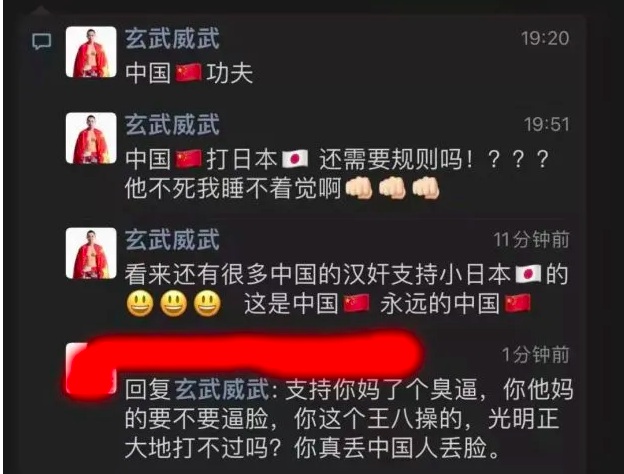Open avatar of the 11分钟前 comment

coord(91,253)
